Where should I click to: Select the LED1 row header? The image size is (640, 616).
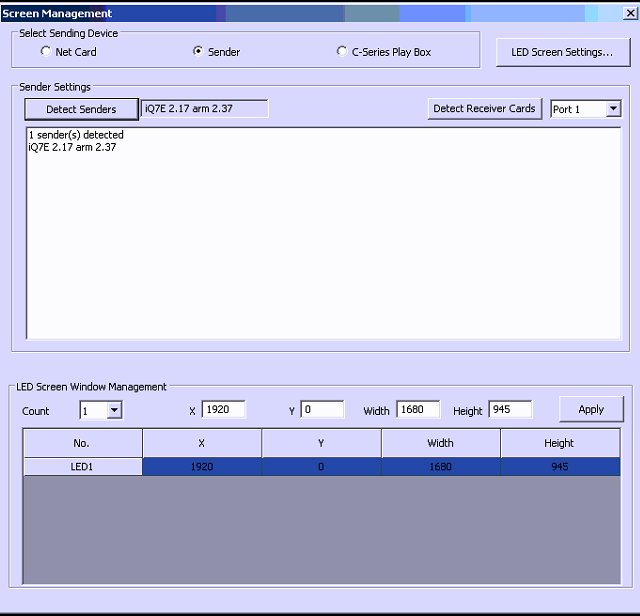[82, 467]
